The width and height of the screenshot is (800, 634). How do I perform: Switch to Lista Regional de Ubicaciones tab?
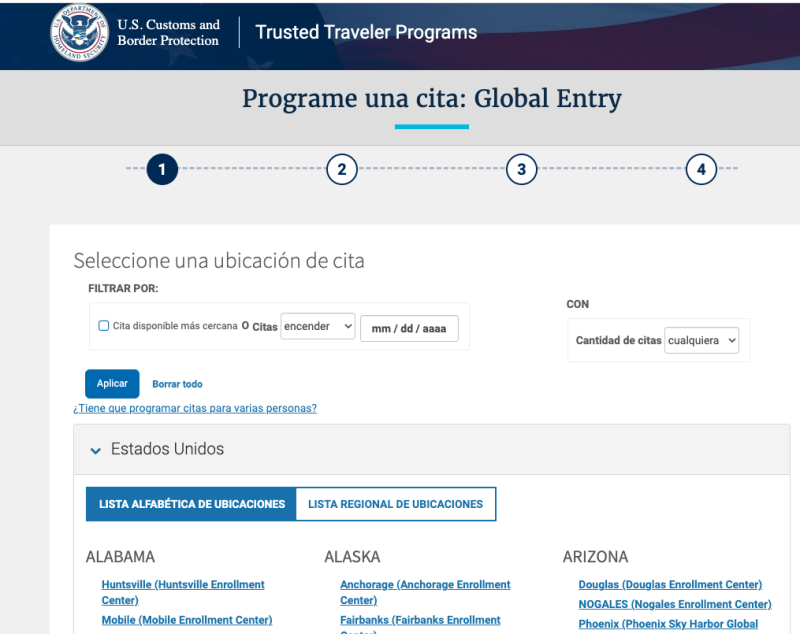(x=395, y=504)
